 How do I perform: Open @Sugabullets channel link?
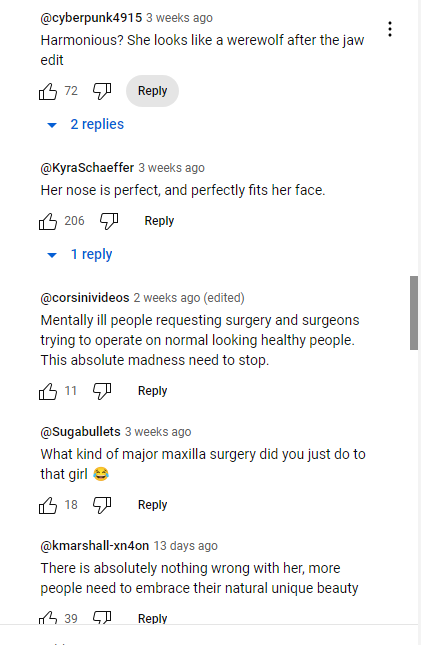(x=80, y=432)
